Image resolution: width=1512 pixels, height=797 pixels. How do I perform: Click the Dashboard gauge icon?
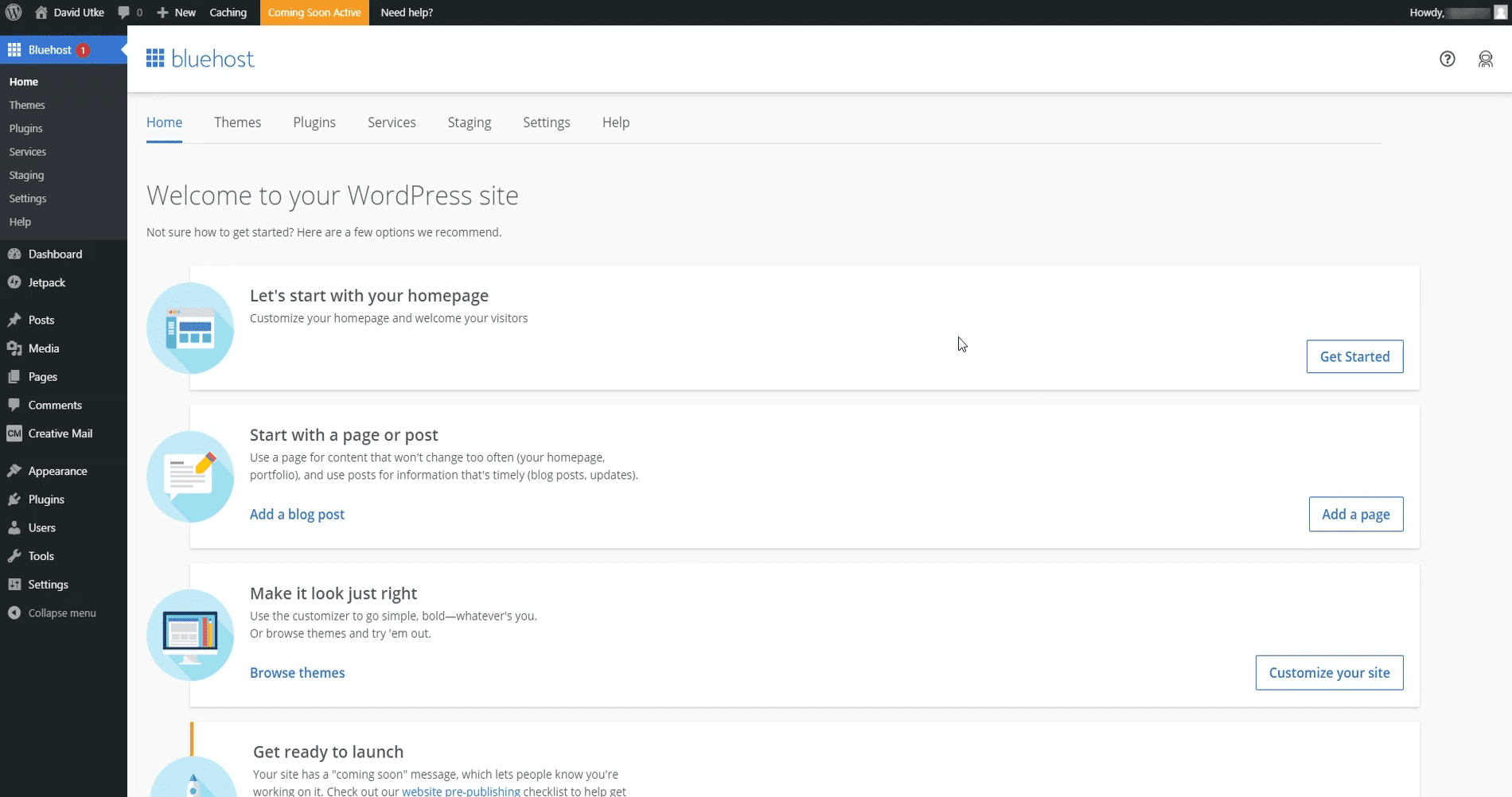[14, 255]
